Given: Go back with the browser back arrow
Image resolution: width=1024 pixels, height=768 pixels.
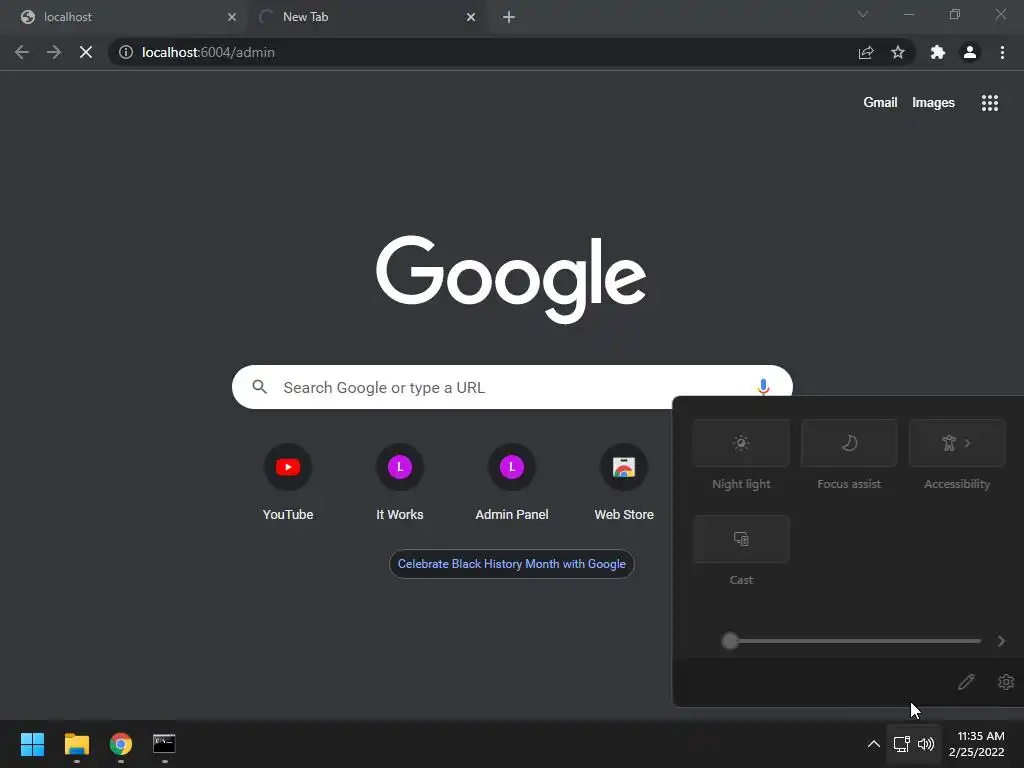Looking at the screenshot, I should click(x=22, y=52).
